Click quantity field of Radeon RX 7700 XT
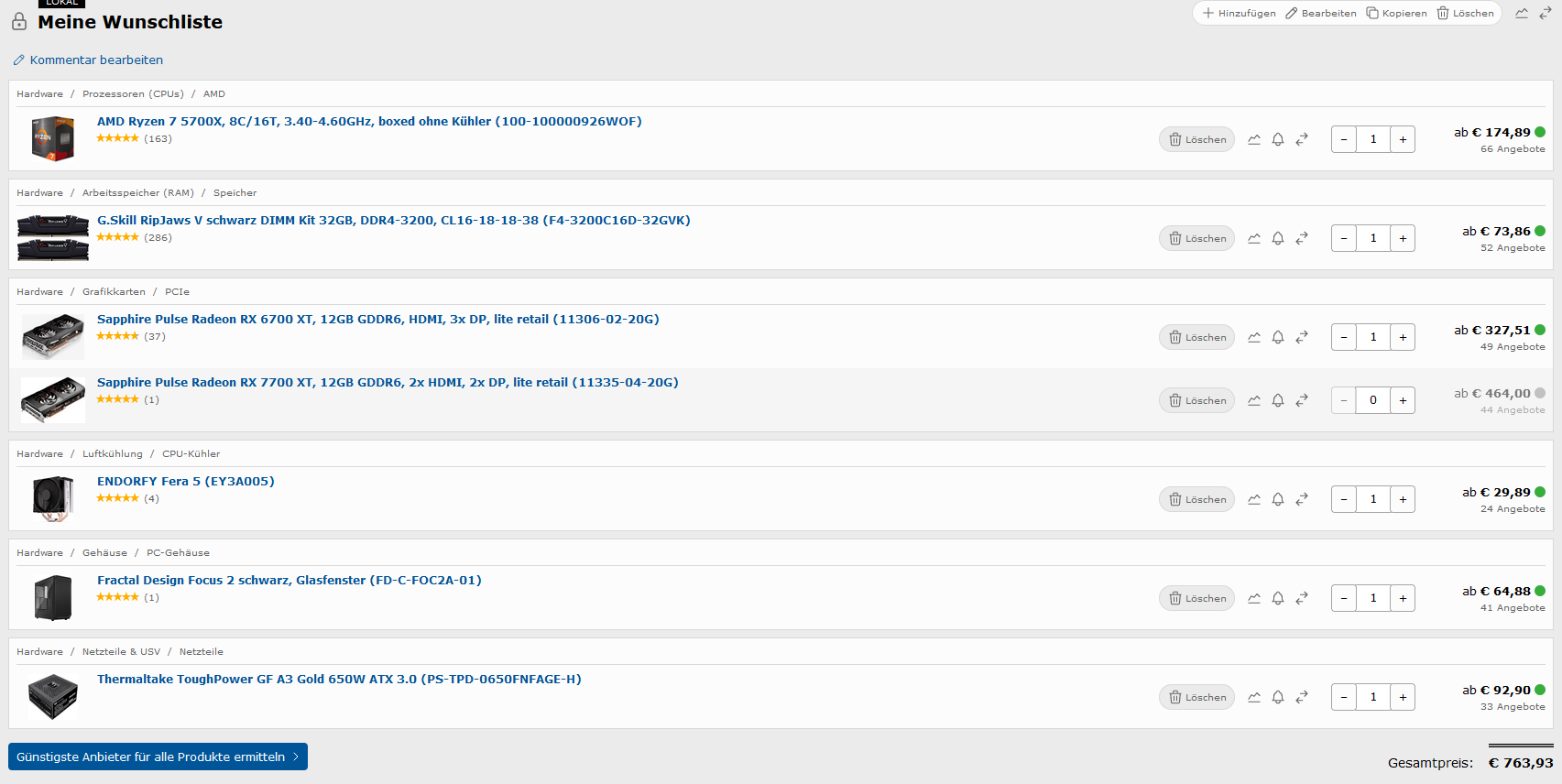The image size is (1562, 784). [x=1373, y=400]
